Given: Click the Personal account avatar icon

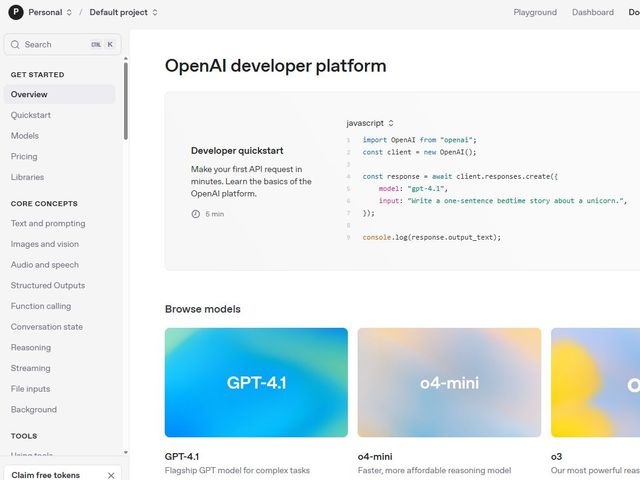Looking at the screenshot, I should (x=16, y=12).
